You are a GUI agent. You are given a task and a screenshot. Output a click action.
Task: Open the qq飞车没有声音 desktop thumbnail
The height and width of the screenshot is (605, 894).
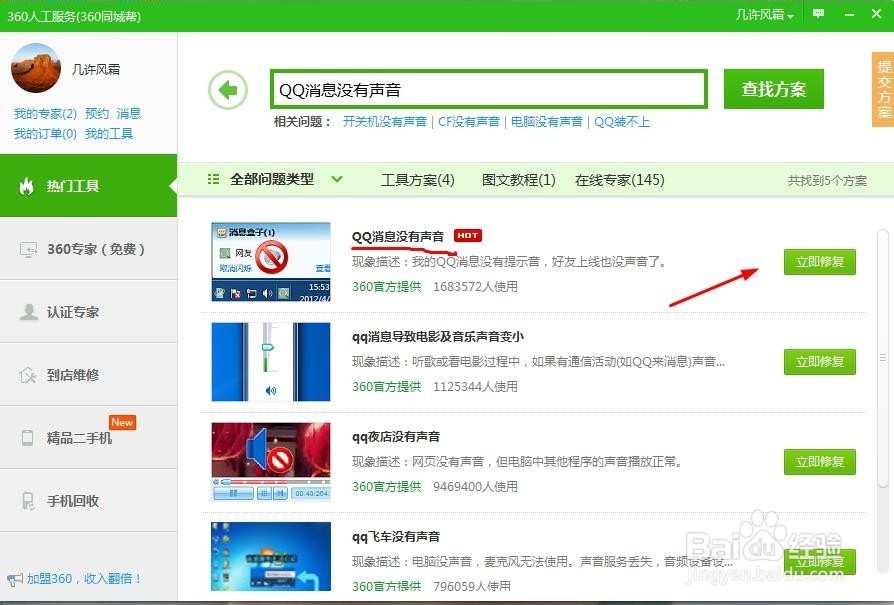tap(271, 557)
